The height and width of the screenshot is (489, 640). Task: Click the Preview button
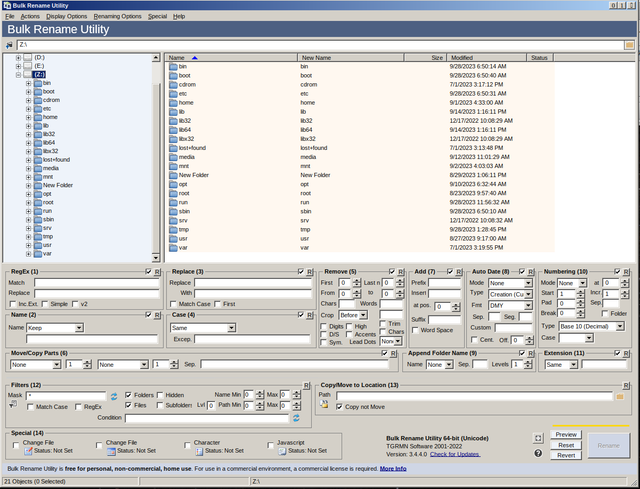coord(566,435)
